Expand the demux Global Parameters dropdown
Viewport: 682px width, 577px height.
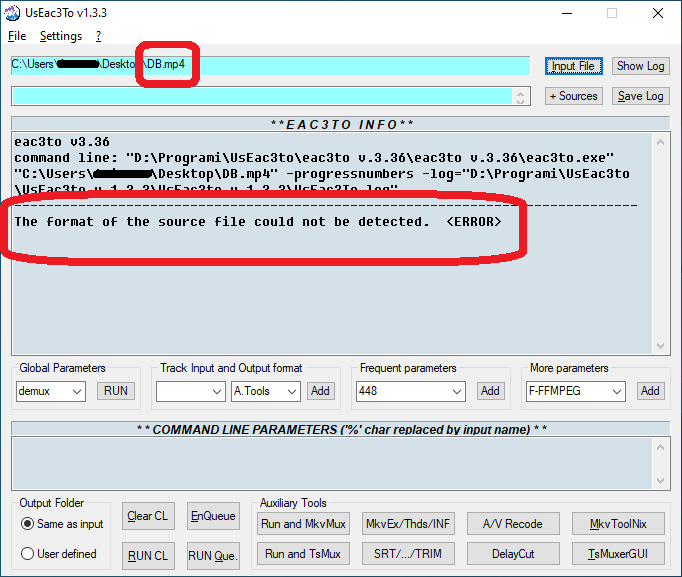77,391
